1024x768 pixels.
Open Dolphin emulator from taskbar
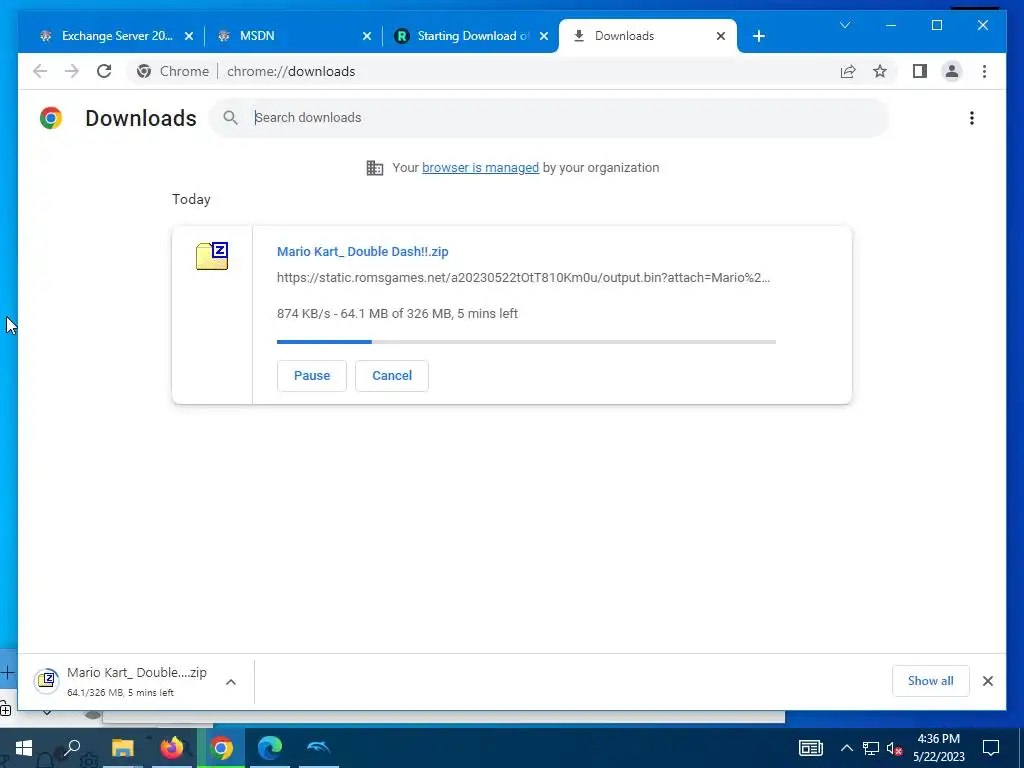coord(319,748)
